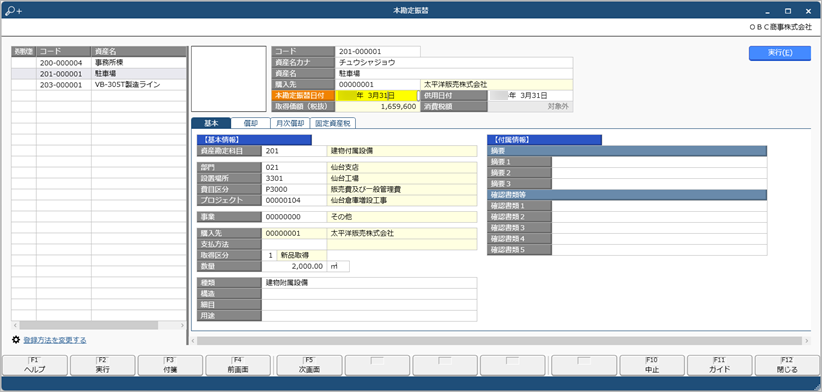822x392 pixels.
Task: Click the 摘要 1 input field
Action: (659, 162)
